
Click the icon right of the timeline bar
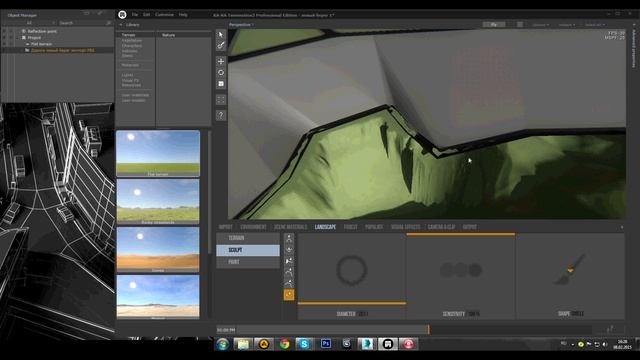click(610, 329)
